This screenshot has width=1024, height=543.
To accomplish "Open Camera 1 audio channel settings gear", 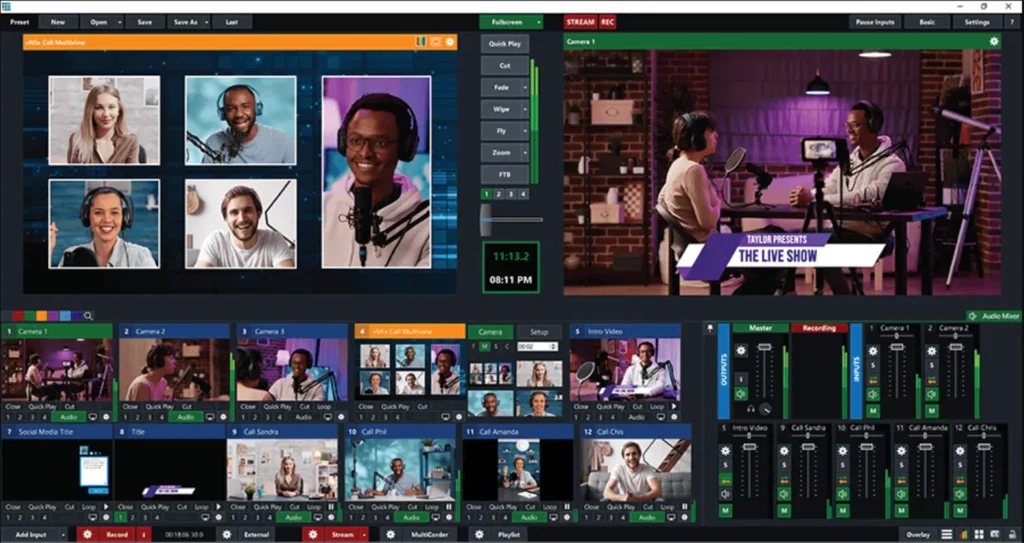I will click(x=873, y=351).
